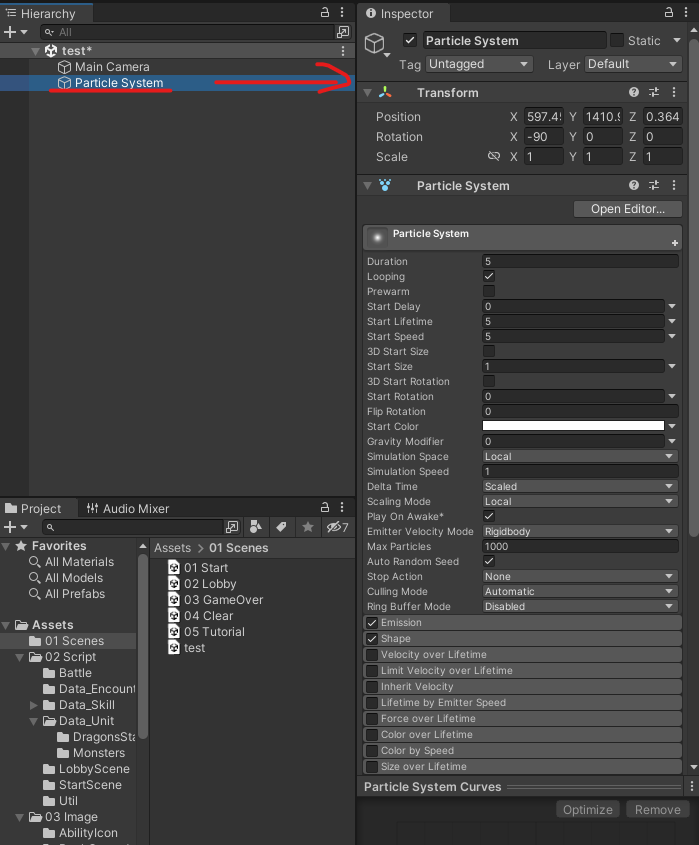The image size is (699, 845).
Task: Open the Hierarchy scene search picker icon
Action: point(343,32)
